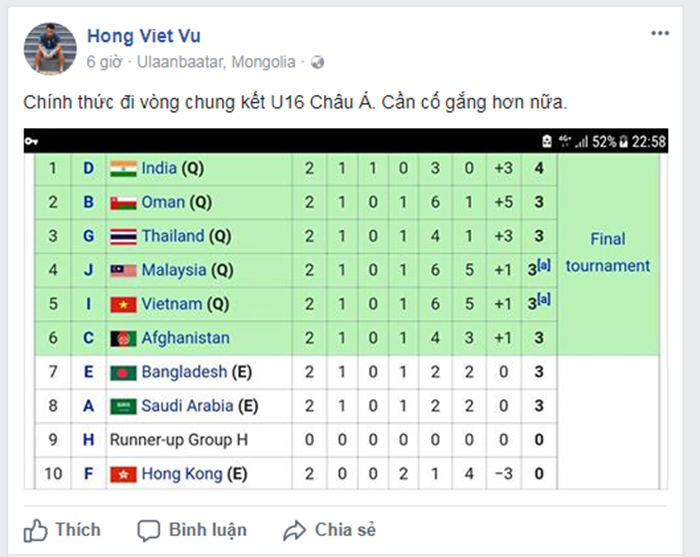Click the [a] footnote in the Malaysia row
This screenshot has width=700, height=557.
(x=543, y=265)
